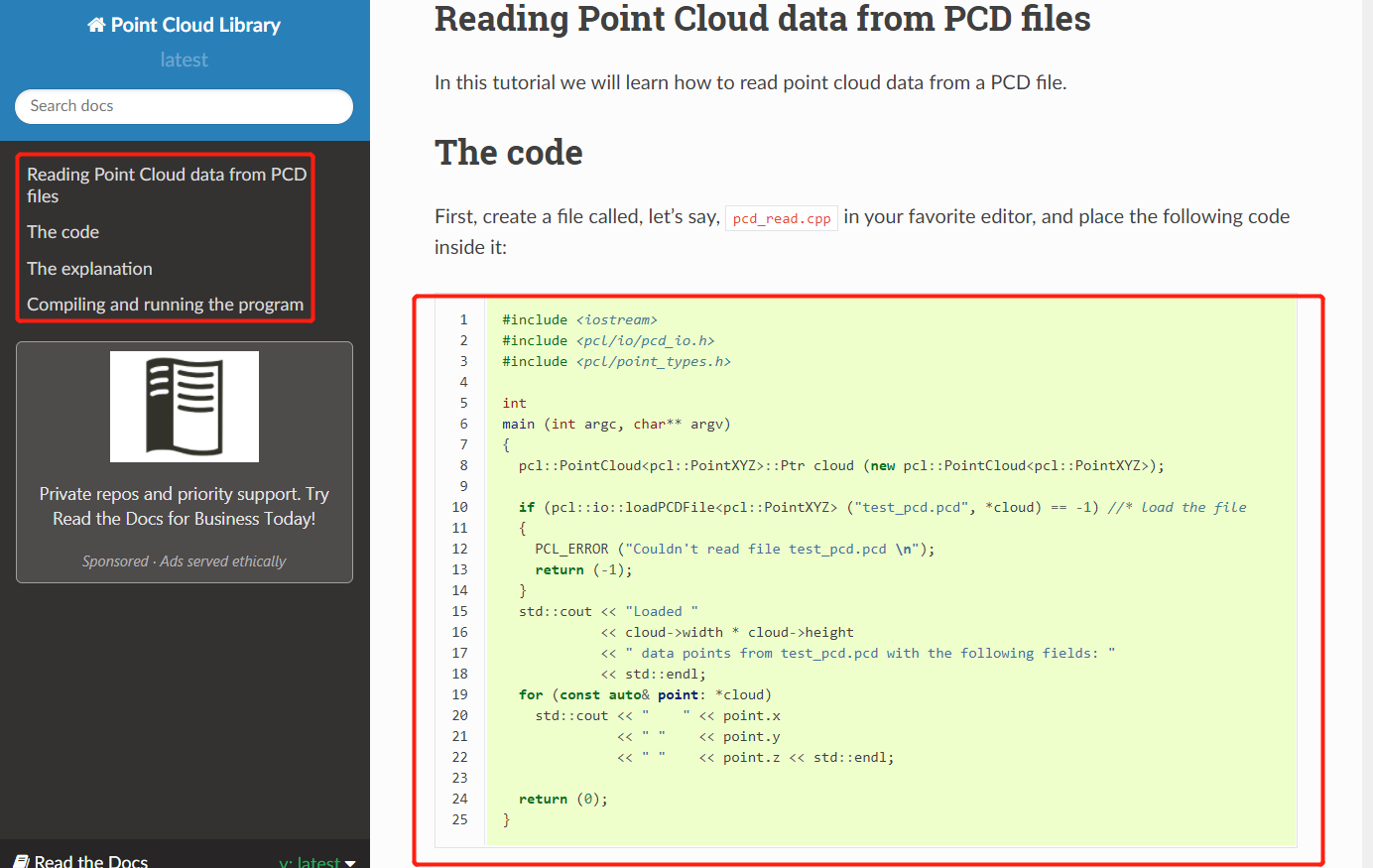
Task: Click the main page title heading
Action: pyautogui.click(x=762, y=20)
